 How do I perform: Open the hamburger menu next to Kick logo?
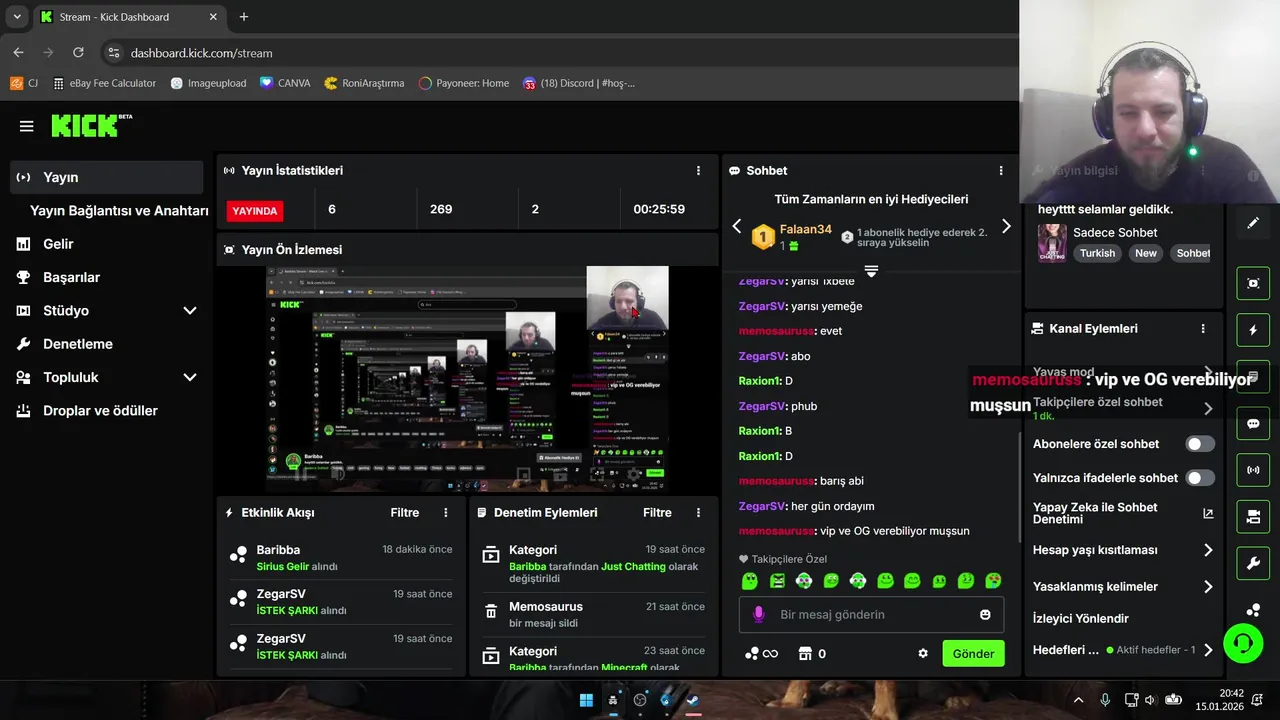point(27,126)
